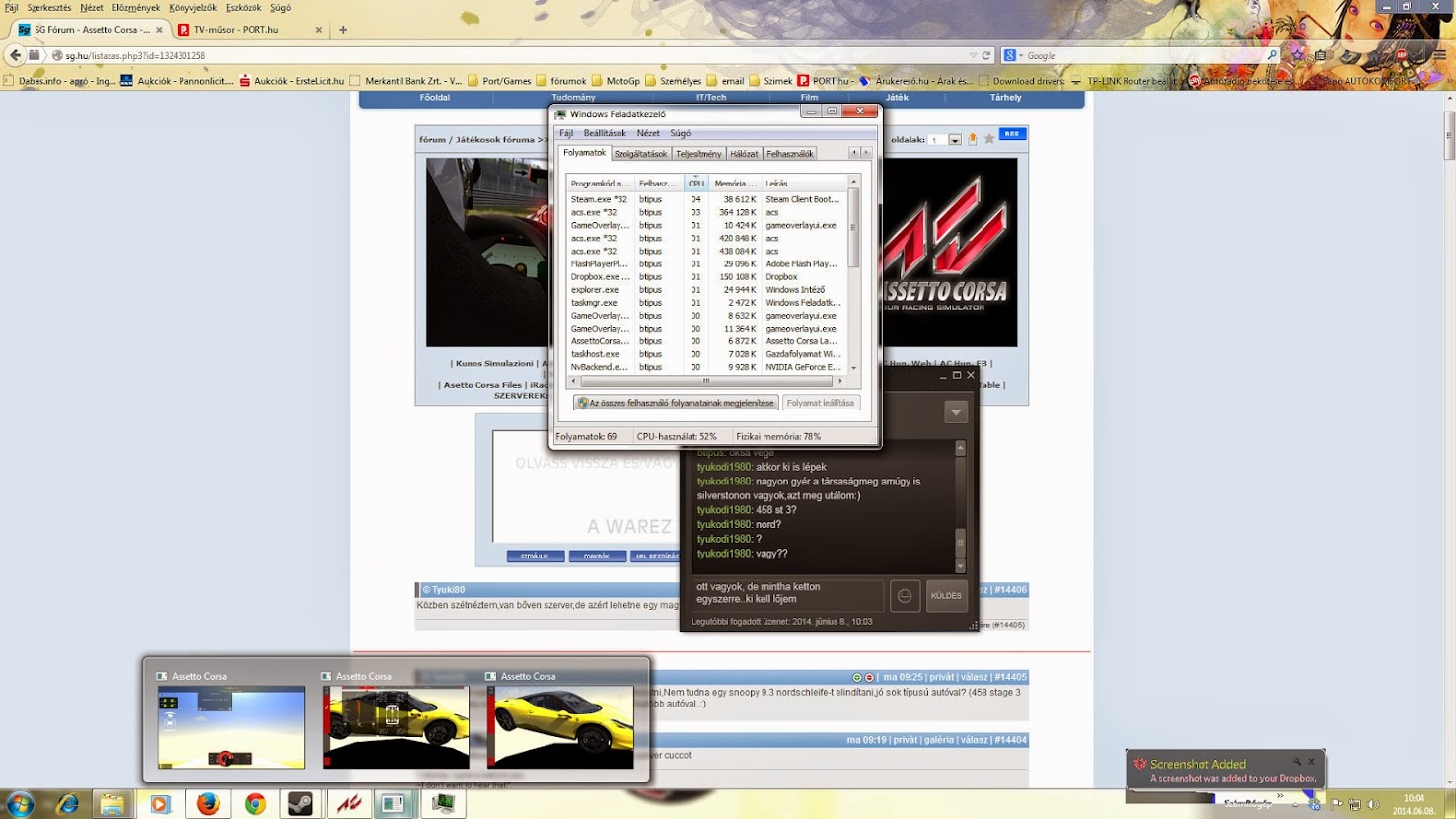Click the volume speaker tray icon
Image resolution: width=1456 pixels, height=819 pixels.
tap(1373, 805)
